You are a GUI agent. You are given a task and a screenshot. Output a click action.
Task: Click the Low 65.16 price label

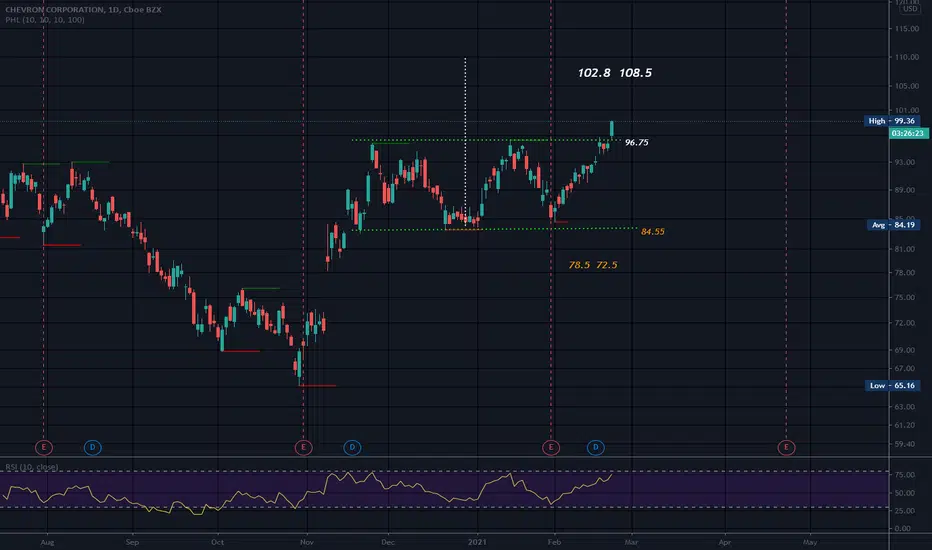892,385
